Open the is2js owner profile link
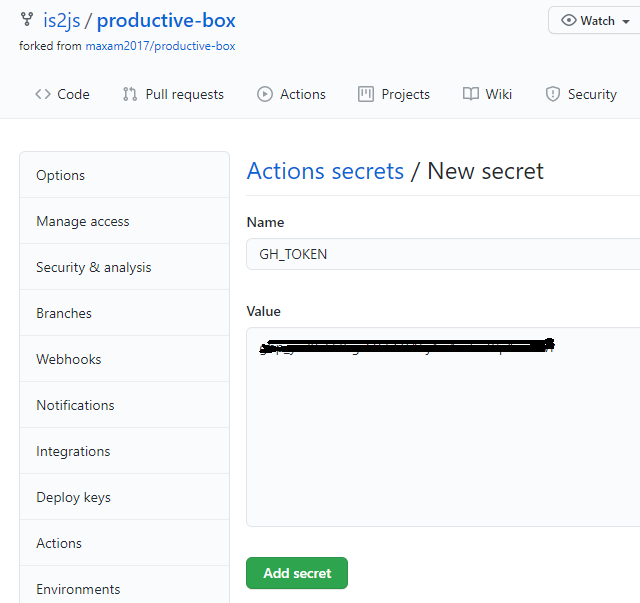Image resolution: width=640 pixels, height=603 pixels. click(x=62, y=20)
